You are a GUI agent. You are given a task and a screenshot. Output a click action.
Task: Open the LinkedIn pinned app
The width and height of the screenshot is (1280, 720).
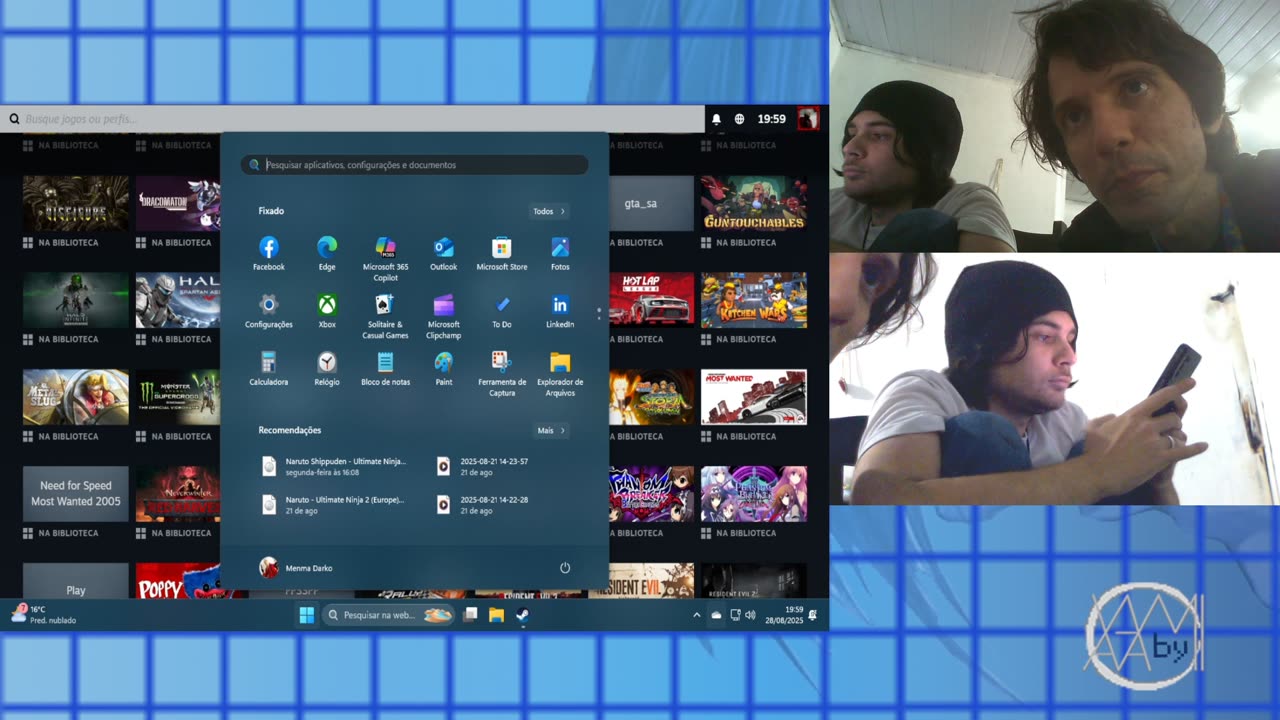pyautogui.click(x=560, y=311)
